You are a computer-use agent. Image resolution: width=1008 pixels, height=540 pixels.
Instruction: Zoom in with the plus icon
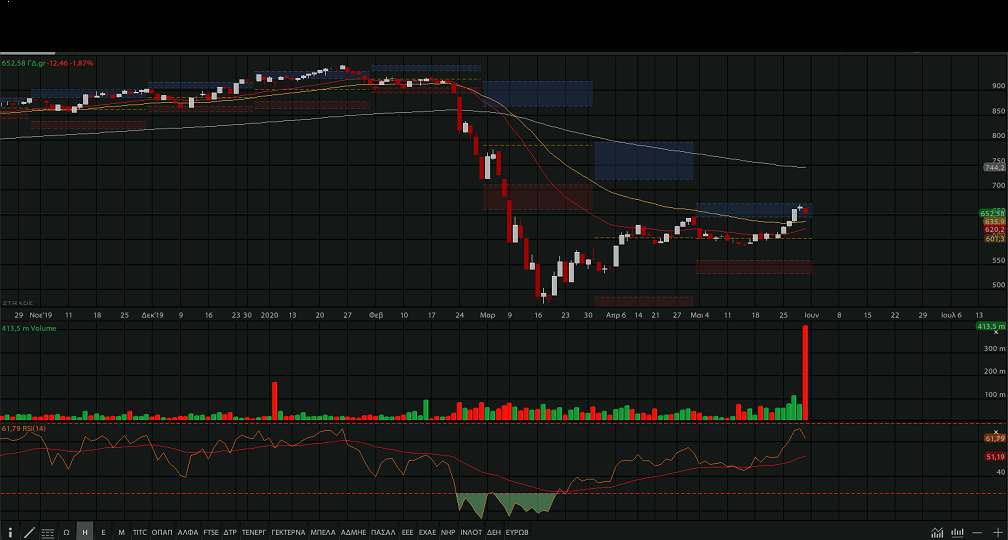(x=997, y=532)
